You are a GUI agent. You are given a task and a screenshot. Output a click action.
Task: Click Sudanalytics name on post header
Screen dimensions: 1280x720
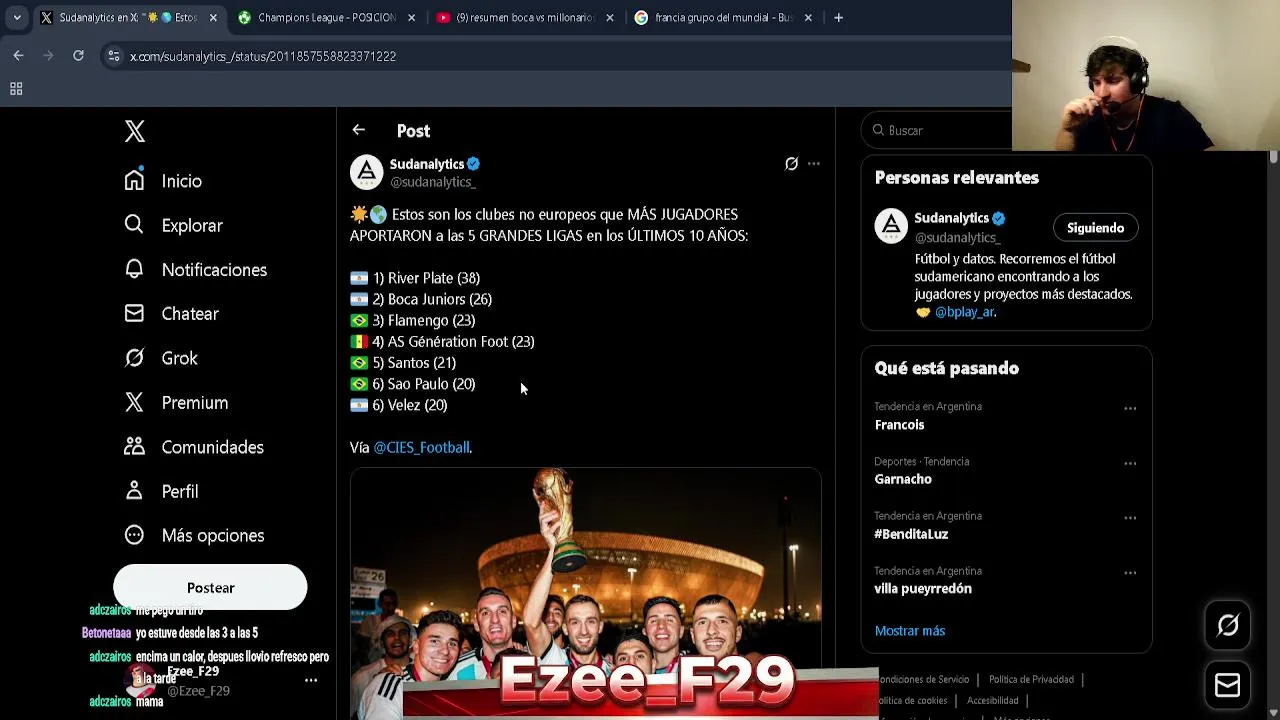427,164
